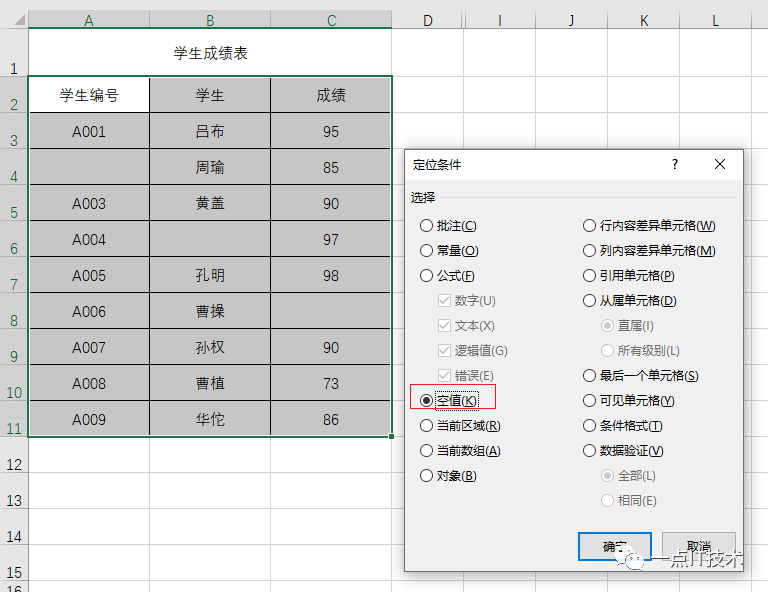Click the 学生成绩表 title cell
Image resolution: width=768 pixels, height=592 pixels.
click(x=210, y=53)
